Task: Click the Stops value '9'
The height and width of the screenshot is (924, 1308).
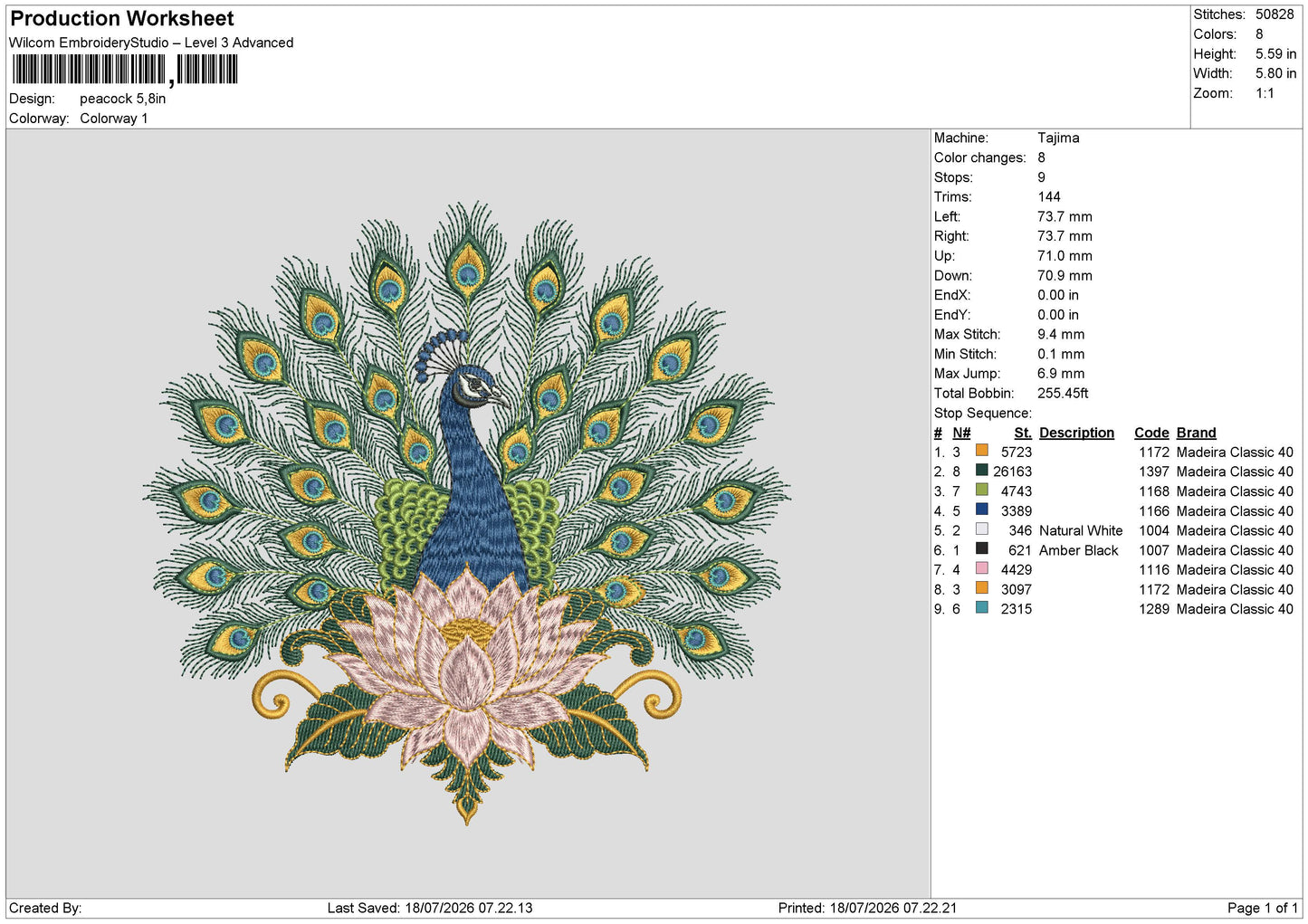Action: coord(1041,177)
